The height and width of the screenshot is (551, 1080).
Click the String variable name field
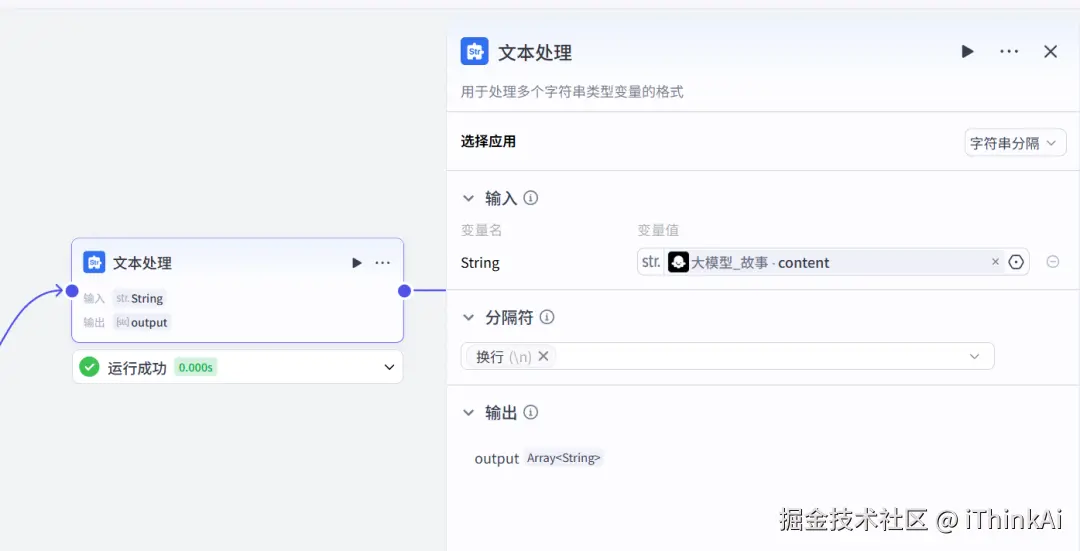click(x=480, y=262)
